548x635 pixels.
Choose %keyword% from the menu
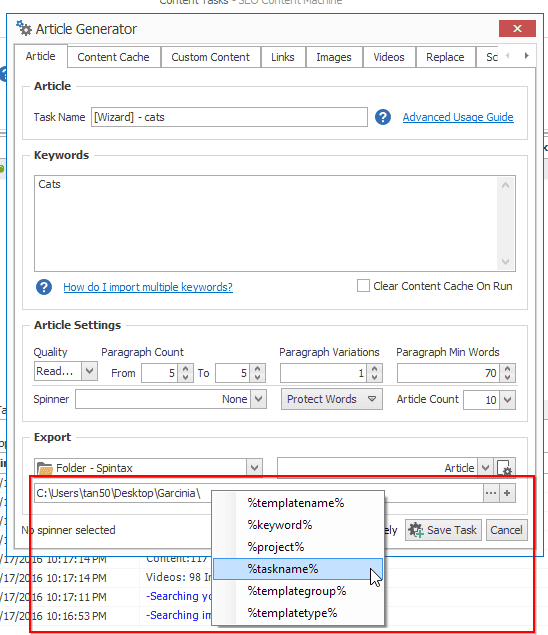click(298, 525)
